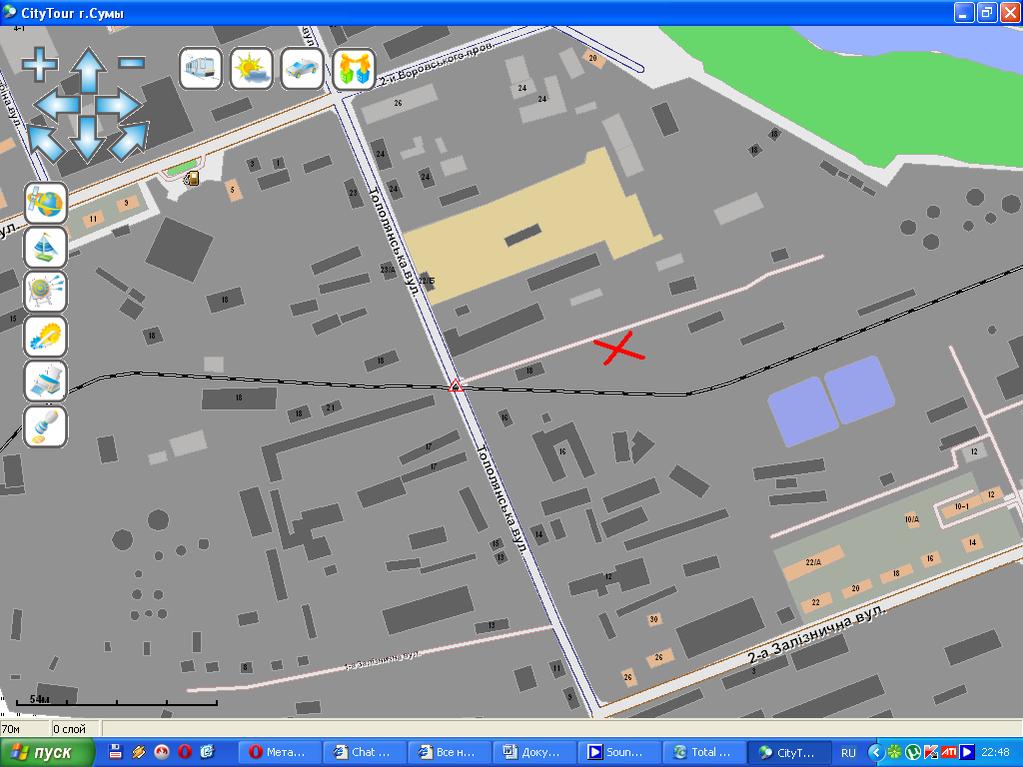The height and width of the screenshot is (767, 1023).
Task: Pan the map up with arrow
Action: (88, 69)
